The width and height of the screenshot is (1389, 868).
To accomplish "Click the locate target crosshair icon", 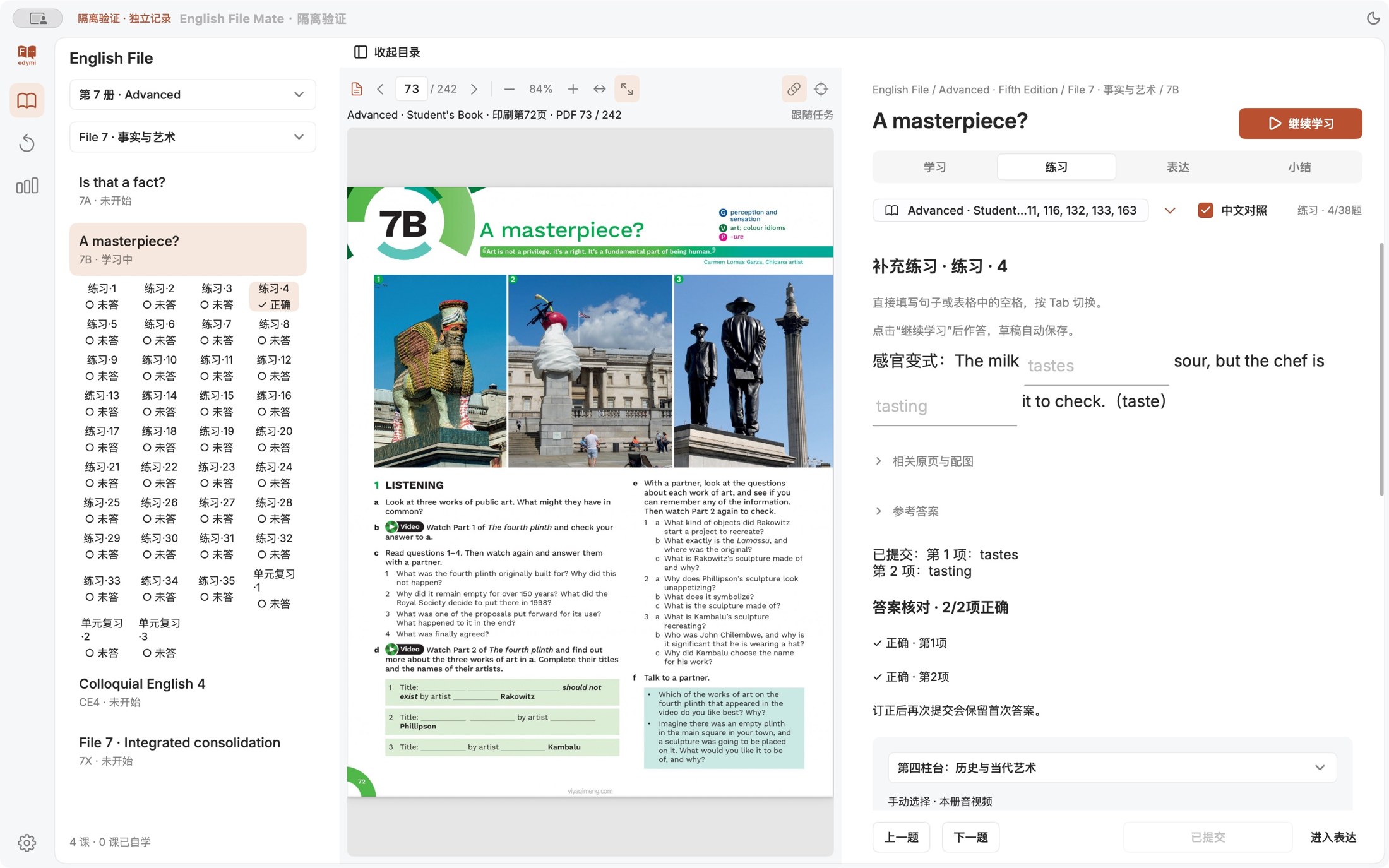I will click(x=821, y=89).
